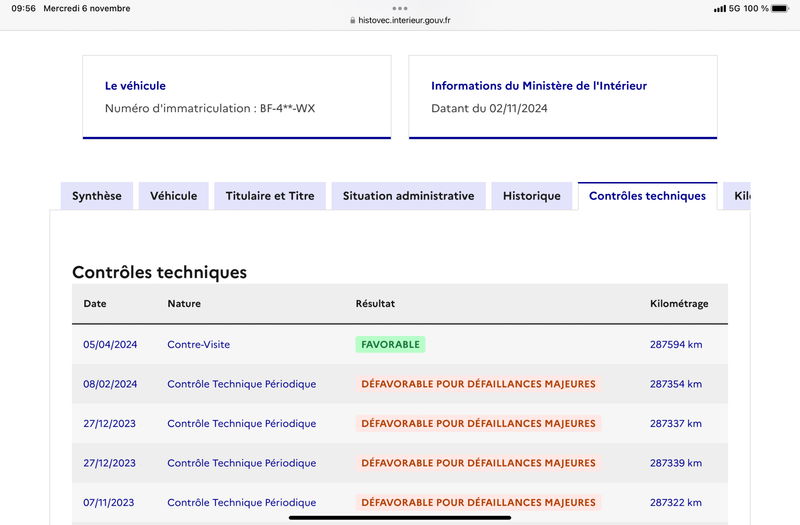Open the Synthèse tab

pos(96,196)
